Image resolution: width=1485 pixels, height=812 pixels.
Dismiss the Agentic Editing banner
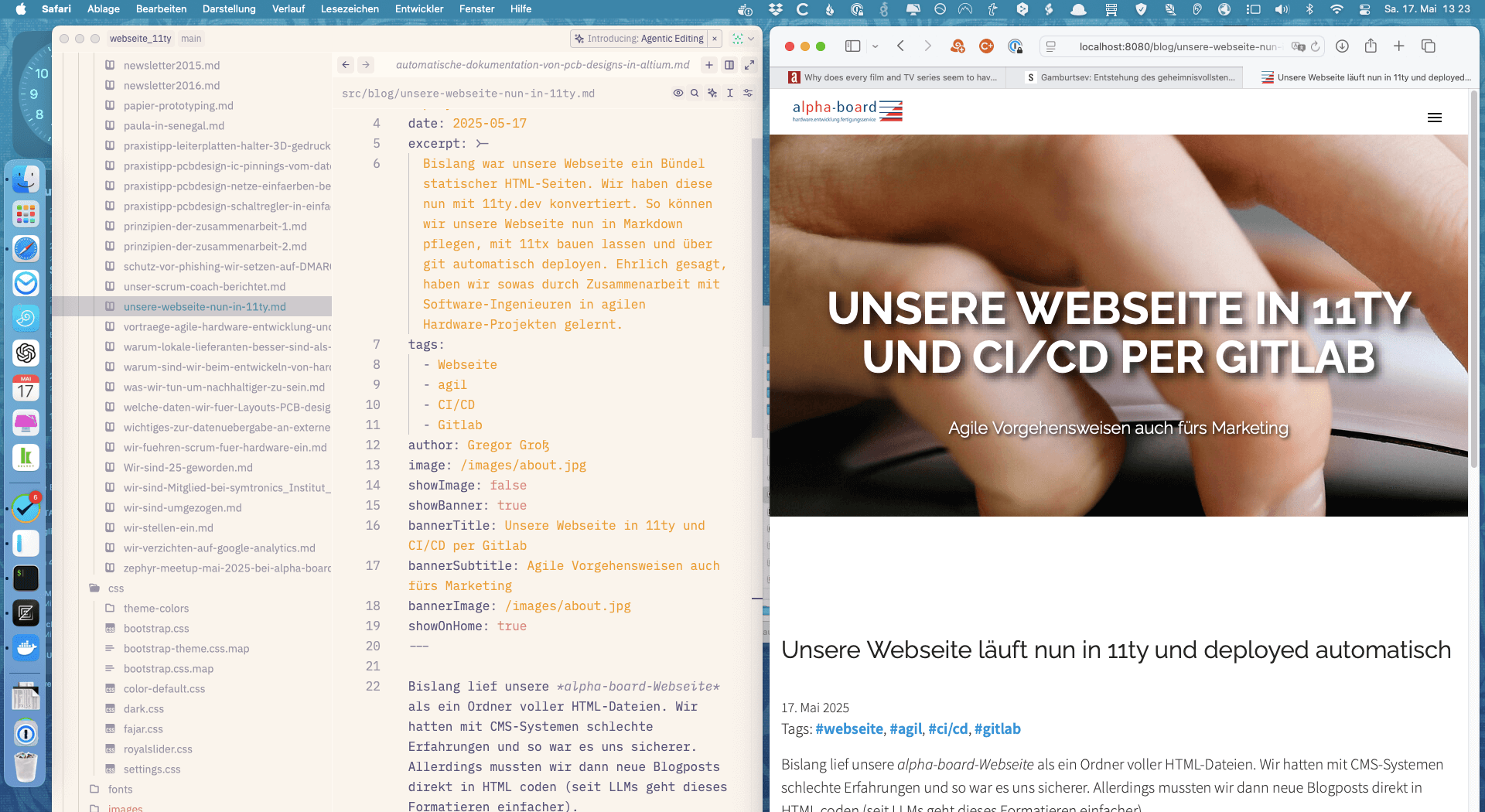pyautogui.click(x=715, y=39)
